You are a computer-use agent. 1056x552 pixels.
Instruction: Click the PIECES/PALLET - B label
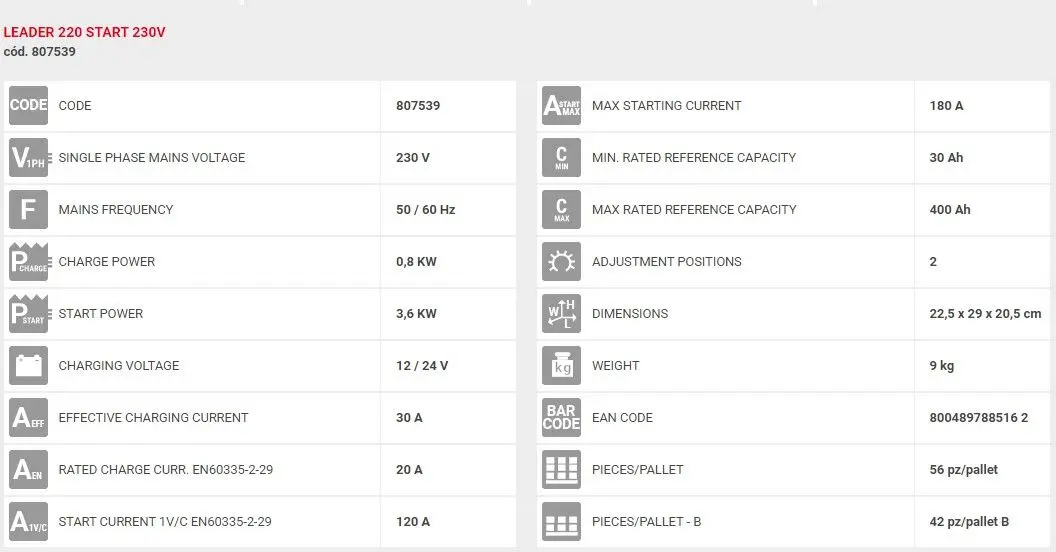click(x=648, y=521)
